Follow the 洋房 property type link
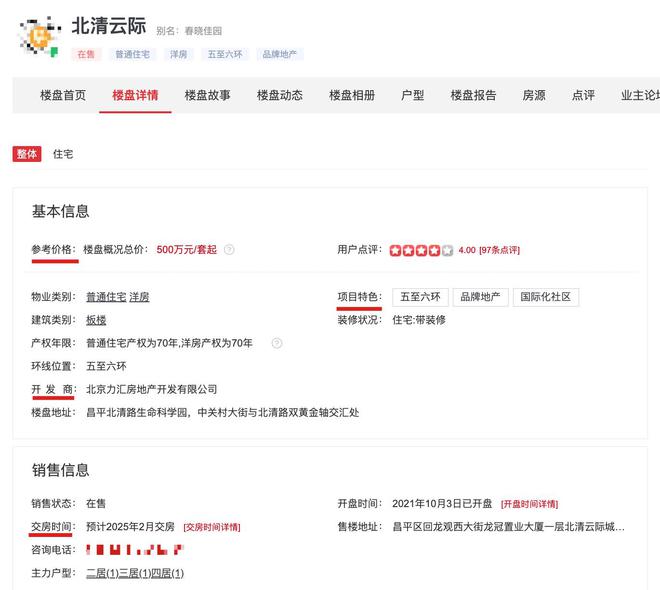 click(139, 297)
